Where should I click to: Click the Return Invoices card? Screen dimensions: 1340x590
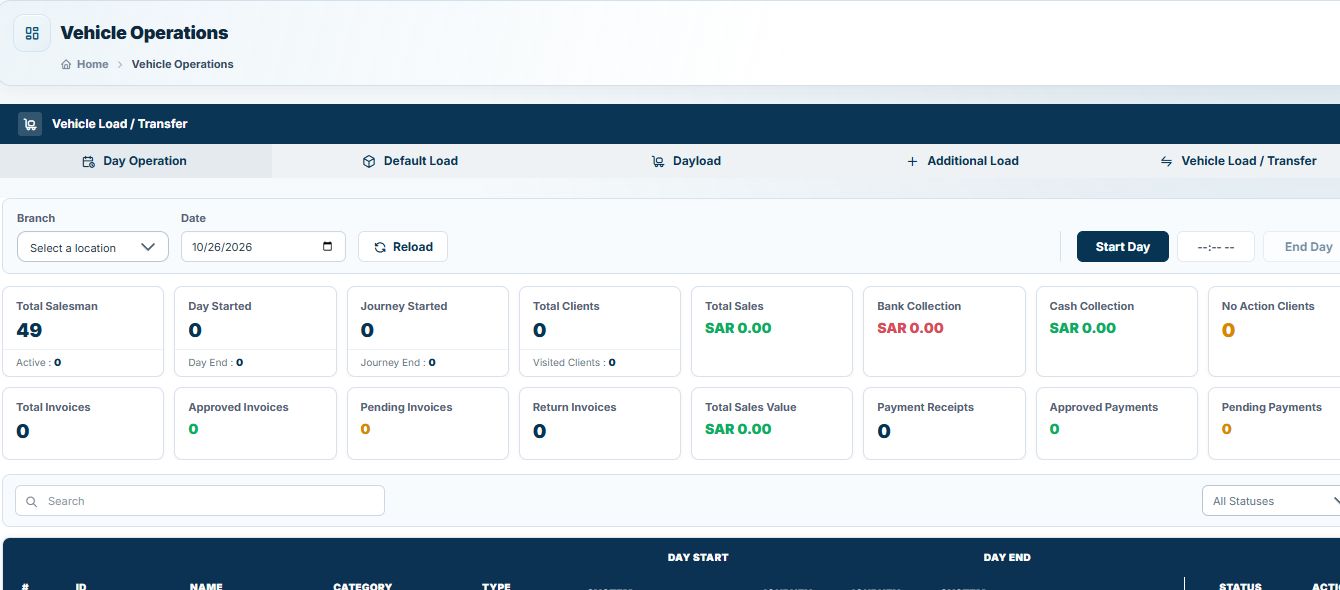[600, 424]
